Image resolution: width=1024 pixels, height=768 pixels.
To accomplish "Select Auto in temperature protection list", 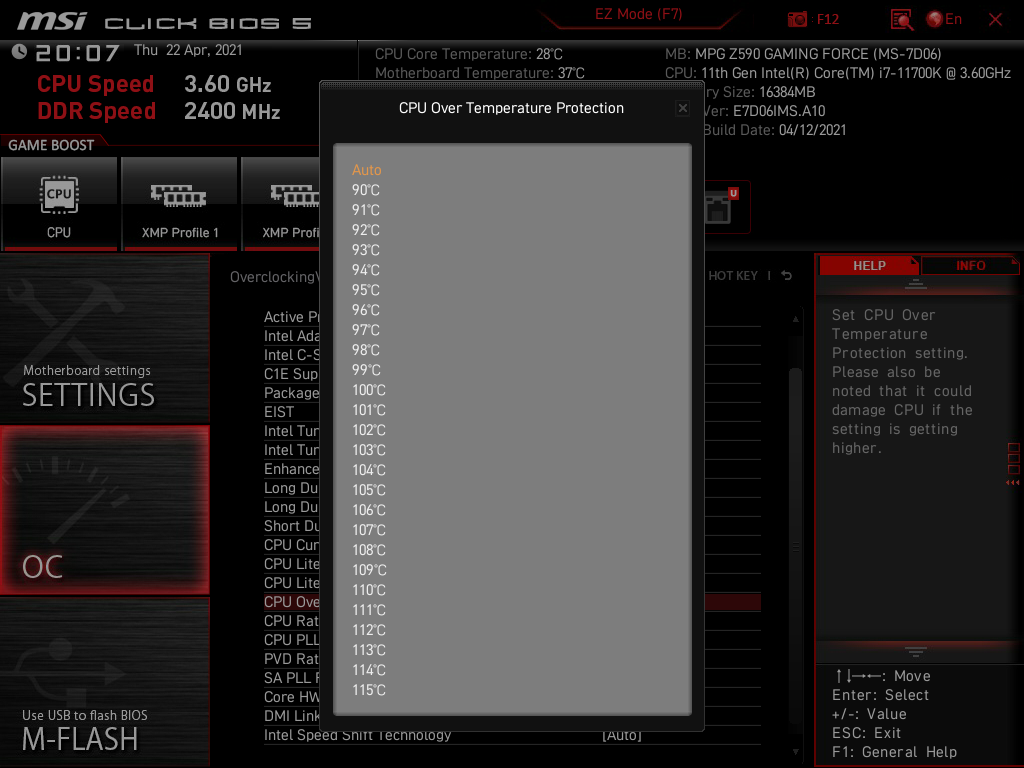I will (366, 170).
